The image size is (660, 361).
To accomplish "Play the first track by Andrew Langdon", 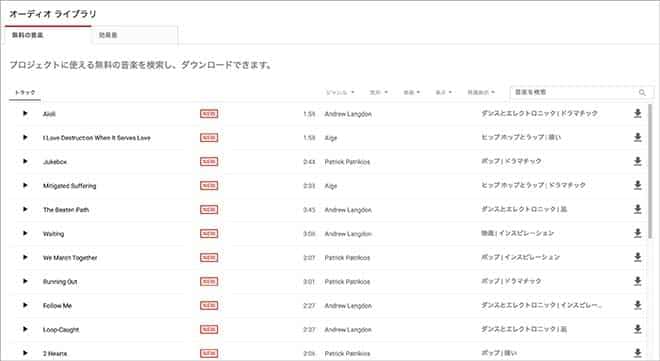I will [x=25, y=113].
